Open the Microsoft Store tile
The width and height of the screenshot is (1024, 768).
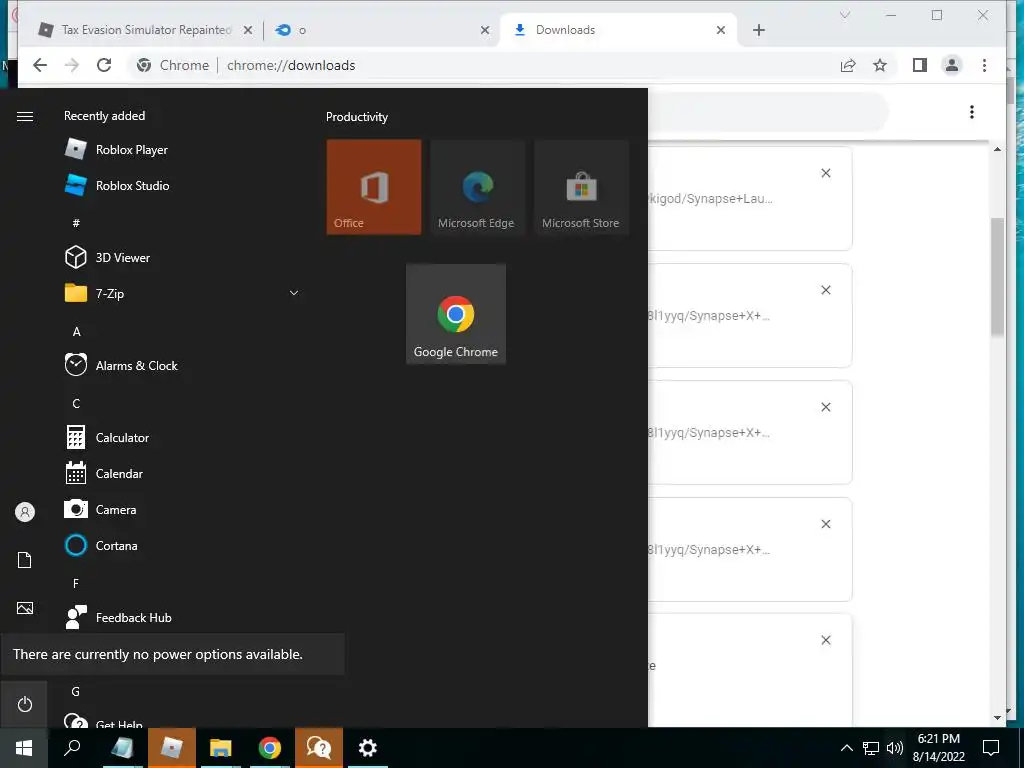(581, 187)
